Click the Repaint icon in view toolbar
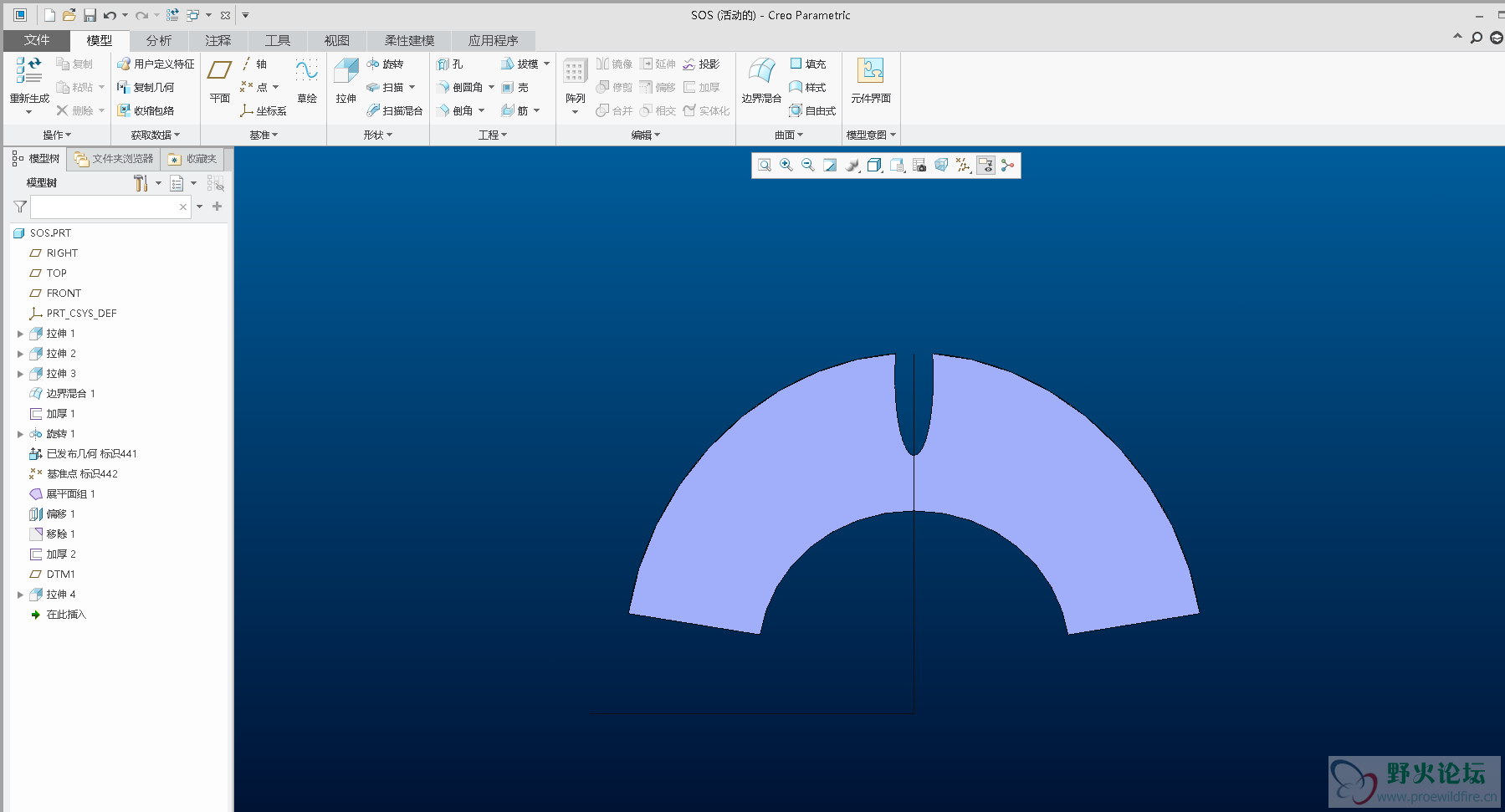The height and width of the screenshot is (812, 1505). tap(830, 166)
